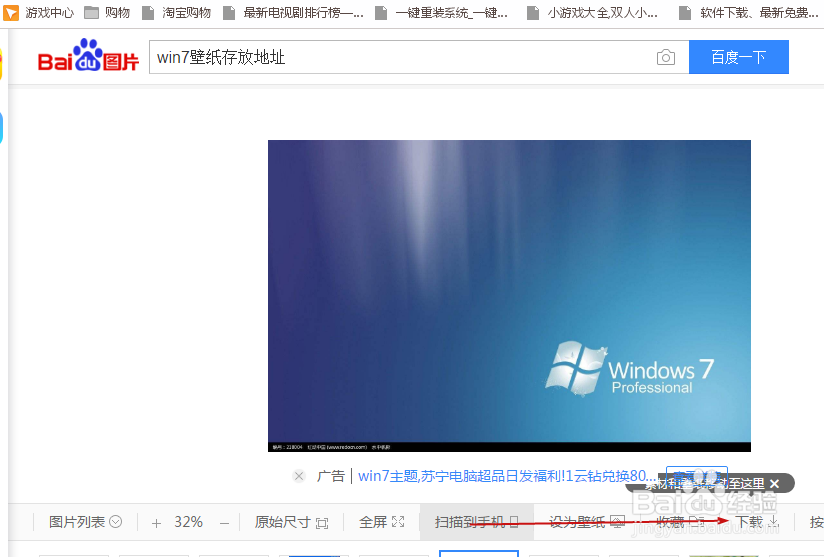Close the ad with the round X icon
Image resolution: width=824 pixels, height=557 pixels.
click(x=299, y=476)
